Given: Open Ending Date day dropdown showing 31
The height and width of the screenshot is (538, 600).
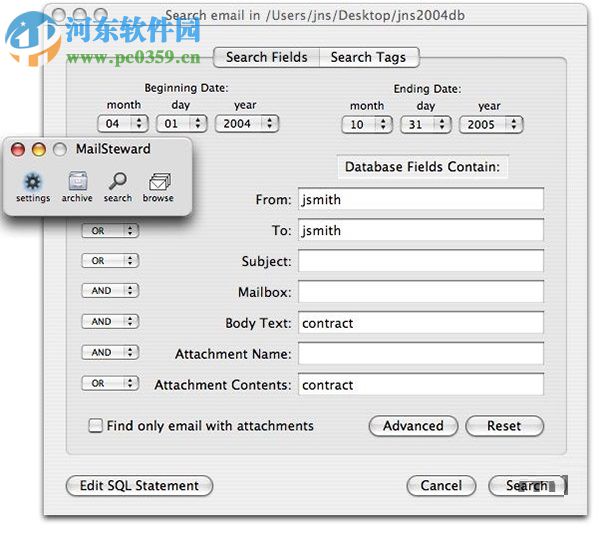Looking at the screenshot, I should click(x=426, y=124).
